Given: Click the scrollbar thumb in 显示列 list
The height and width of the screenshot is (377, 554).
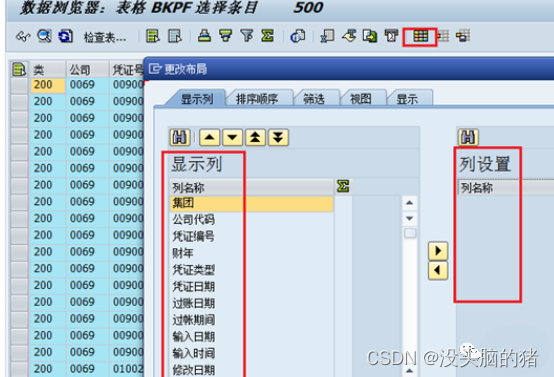Looking at the screenshot, I should 410,233.
